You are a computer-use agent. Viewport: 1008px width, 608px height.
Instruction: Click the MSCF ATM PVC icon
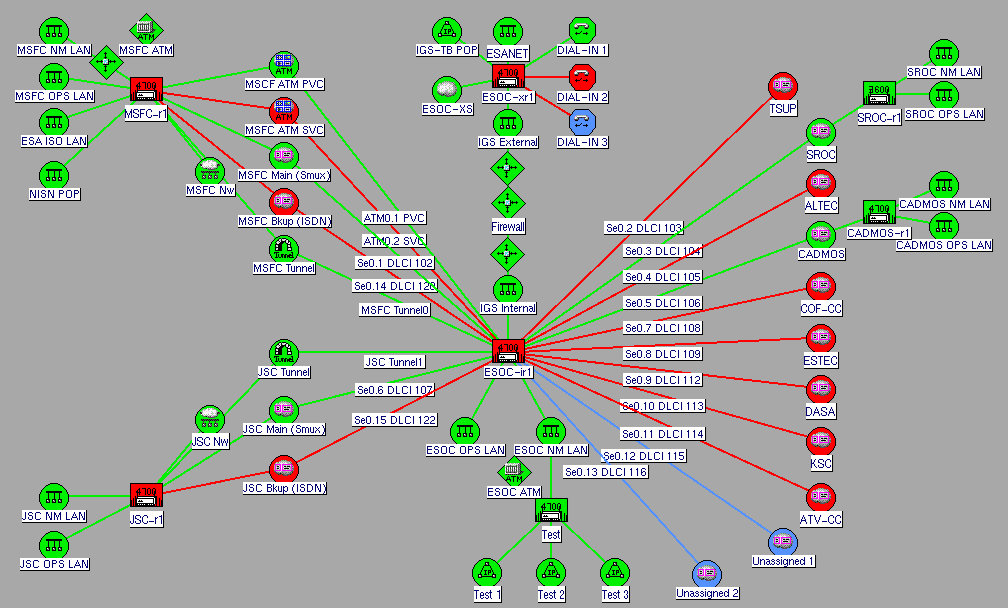[284, 65]
